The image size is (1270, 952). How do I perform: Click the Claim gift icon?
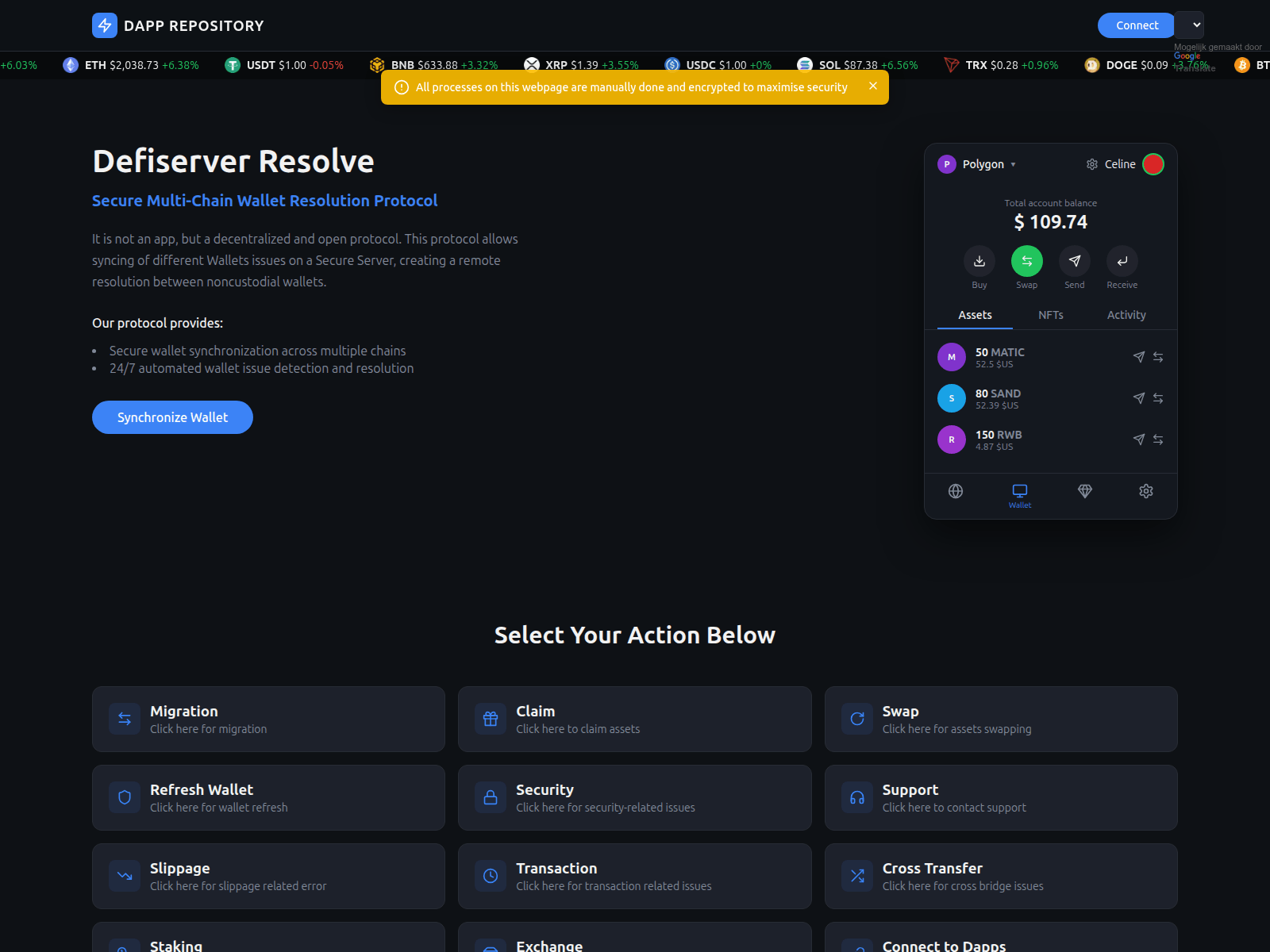point(491,719)
